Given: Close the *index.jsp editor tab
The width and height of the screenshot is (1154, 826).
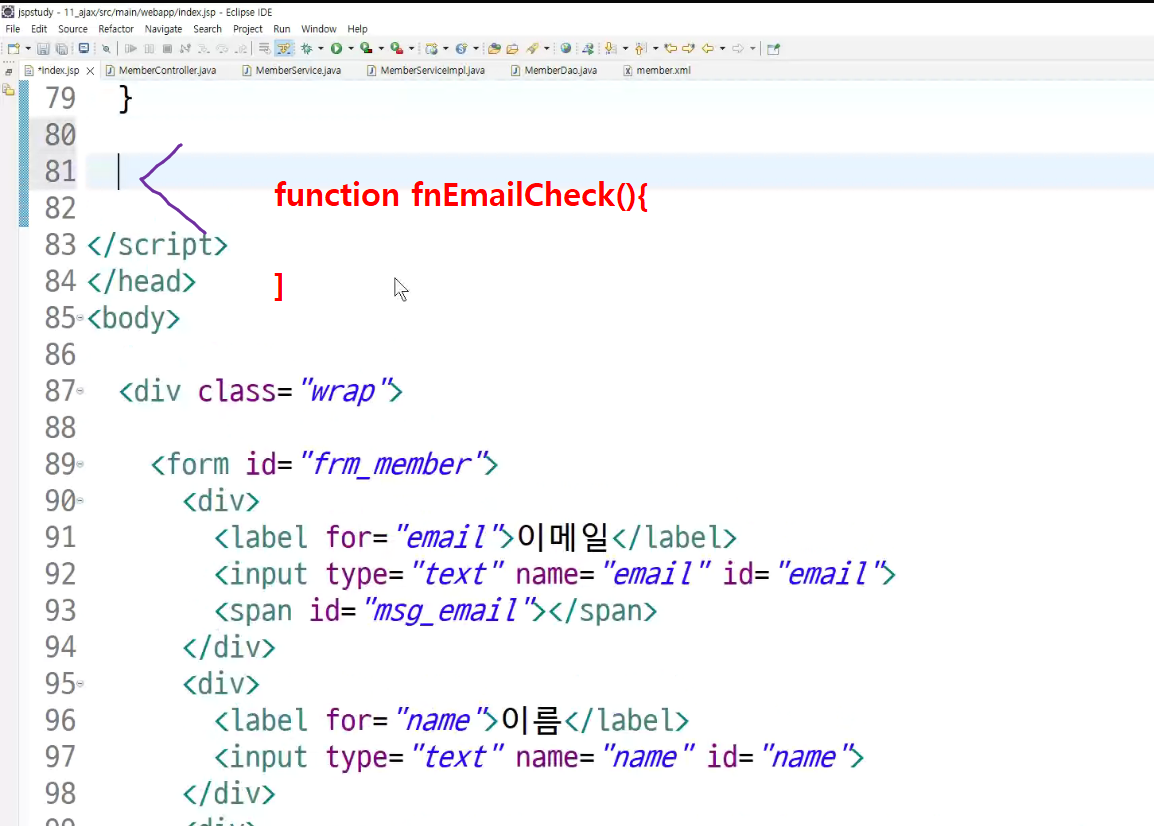Looking at the screenshot, I should (91, 71).
